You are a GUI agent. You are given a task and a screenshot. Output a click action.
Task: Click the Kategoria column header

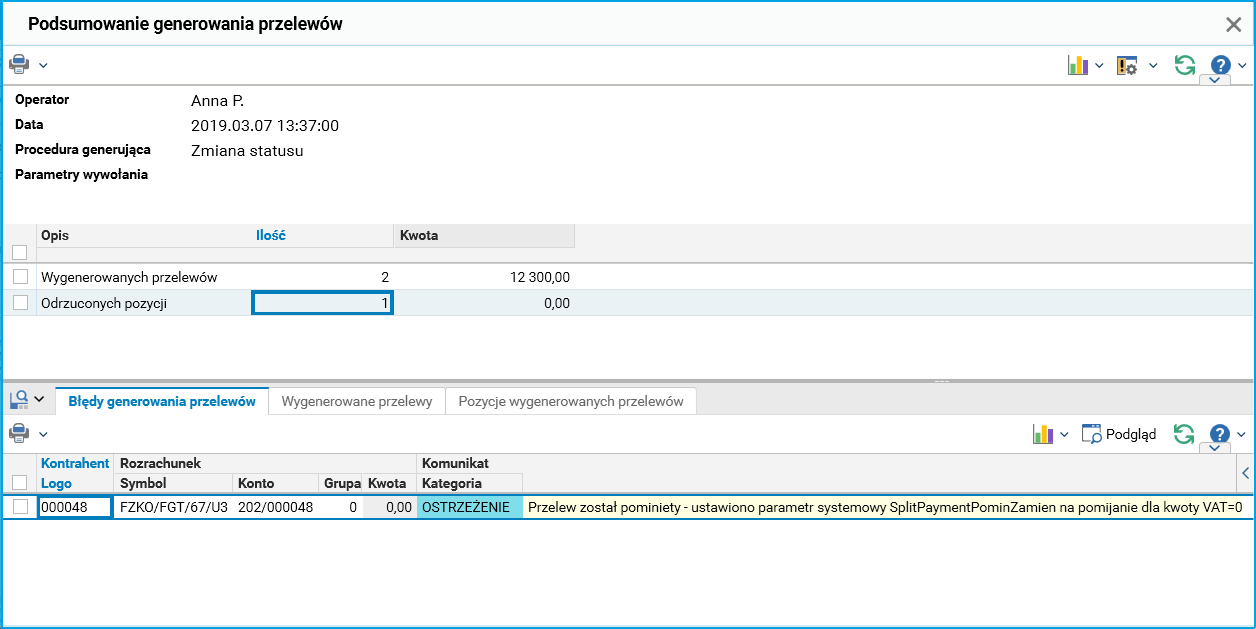pos(469,483)
